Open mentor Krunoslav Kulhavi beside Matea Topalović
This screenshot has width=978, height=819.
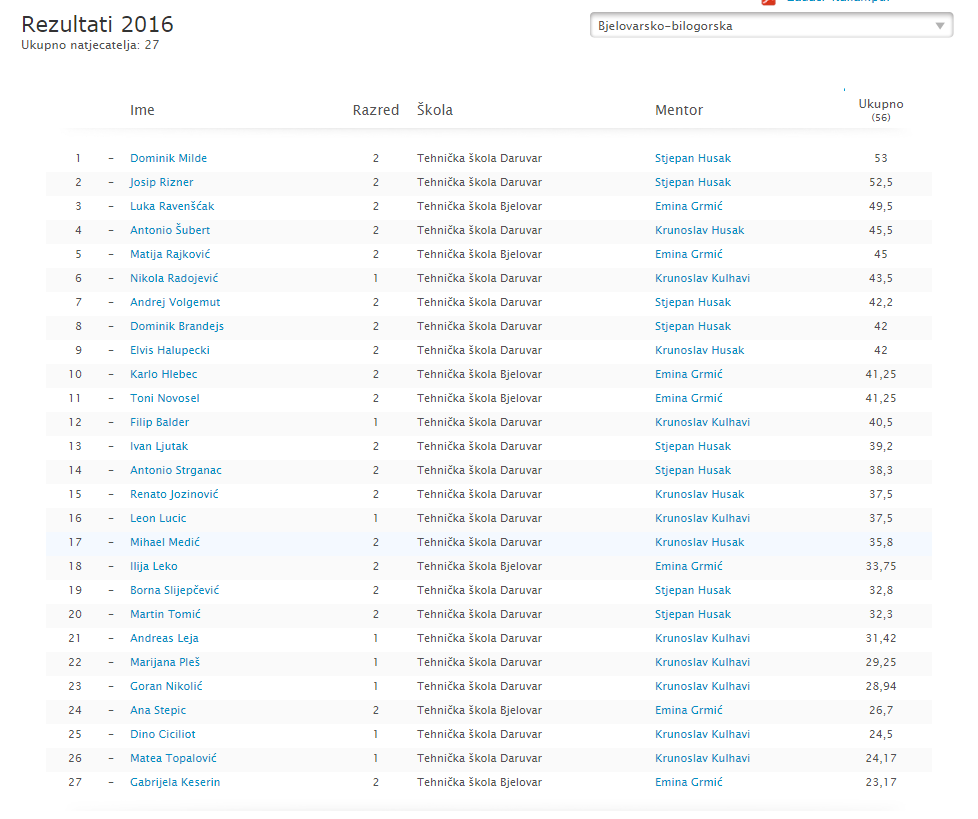pos(702,758)
